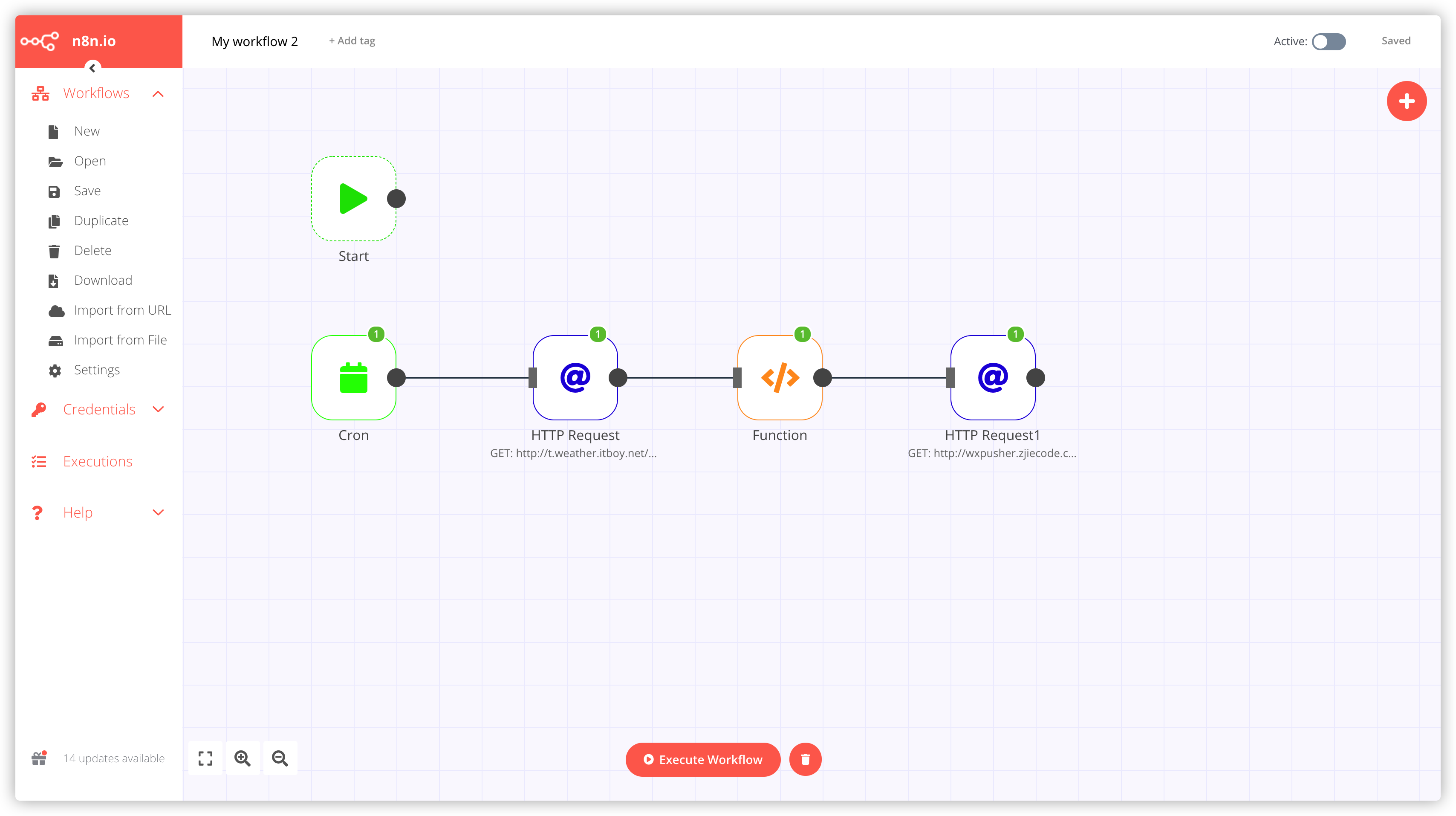The height and width of the screenshot is (816, 1456).
Task: Click the red plus add-node button
Action: (1406, 101)
